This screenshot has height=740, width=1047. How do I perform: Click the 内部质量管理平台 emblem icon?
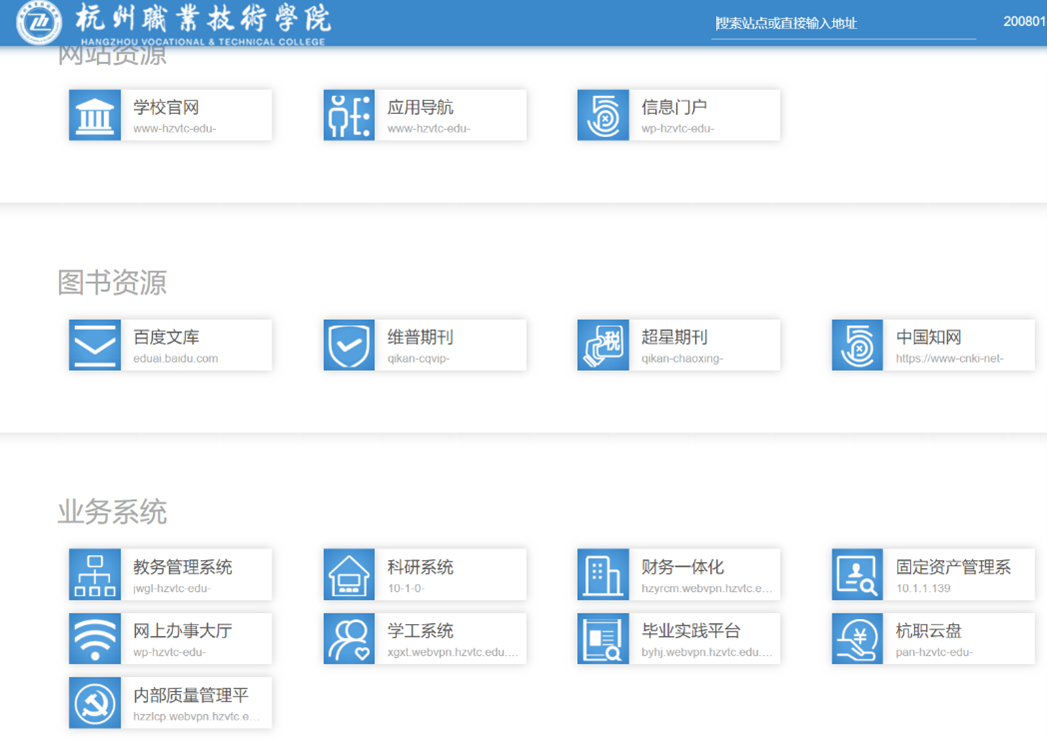(x=95, y=703)
